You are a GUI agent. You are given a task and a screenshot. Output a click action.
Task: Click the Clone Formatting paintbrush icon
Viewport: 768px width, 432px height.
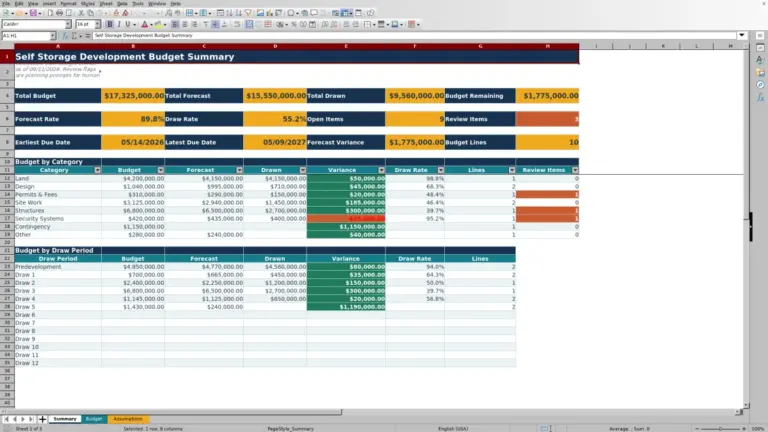(x=116, y=13)
